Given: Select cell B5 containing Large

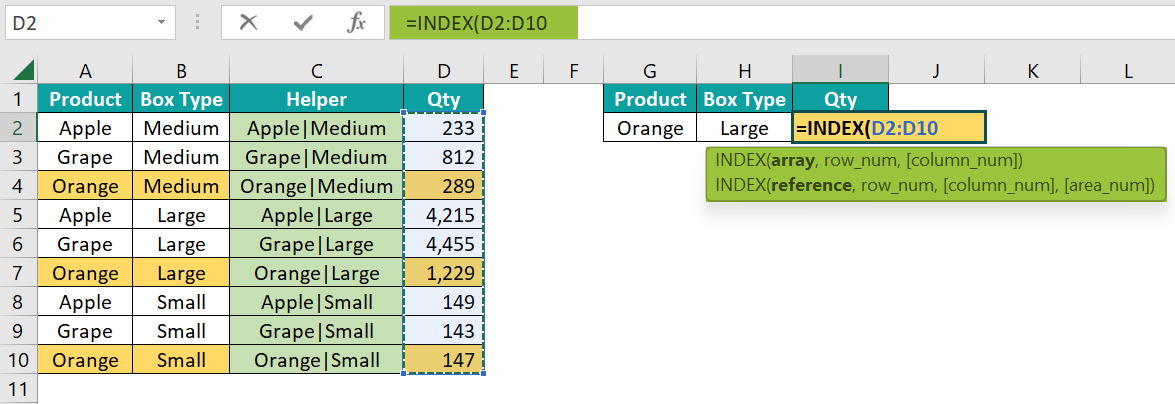Looking at the screenshot, I should point(181,214).
